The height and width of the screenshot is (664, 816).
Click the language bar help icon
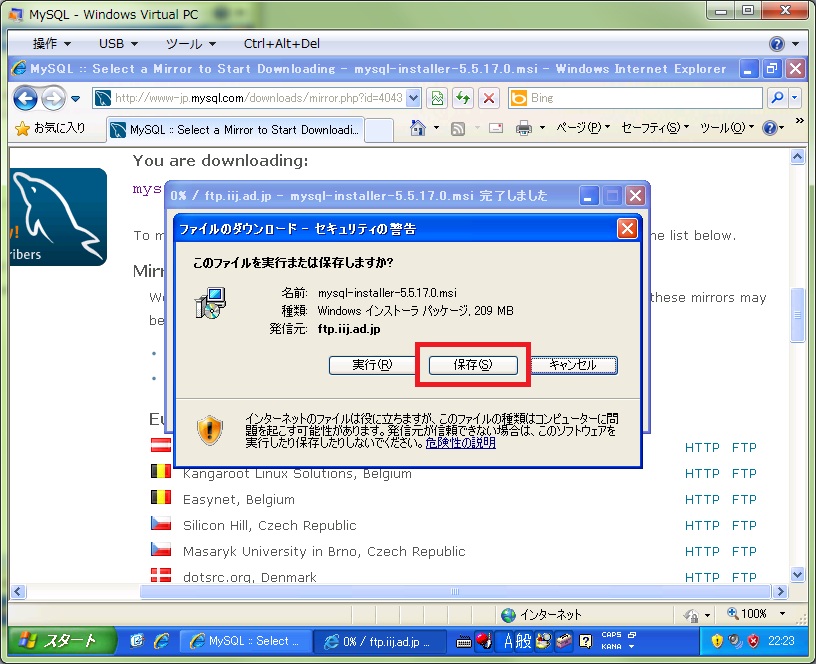[x=586, y=641]
